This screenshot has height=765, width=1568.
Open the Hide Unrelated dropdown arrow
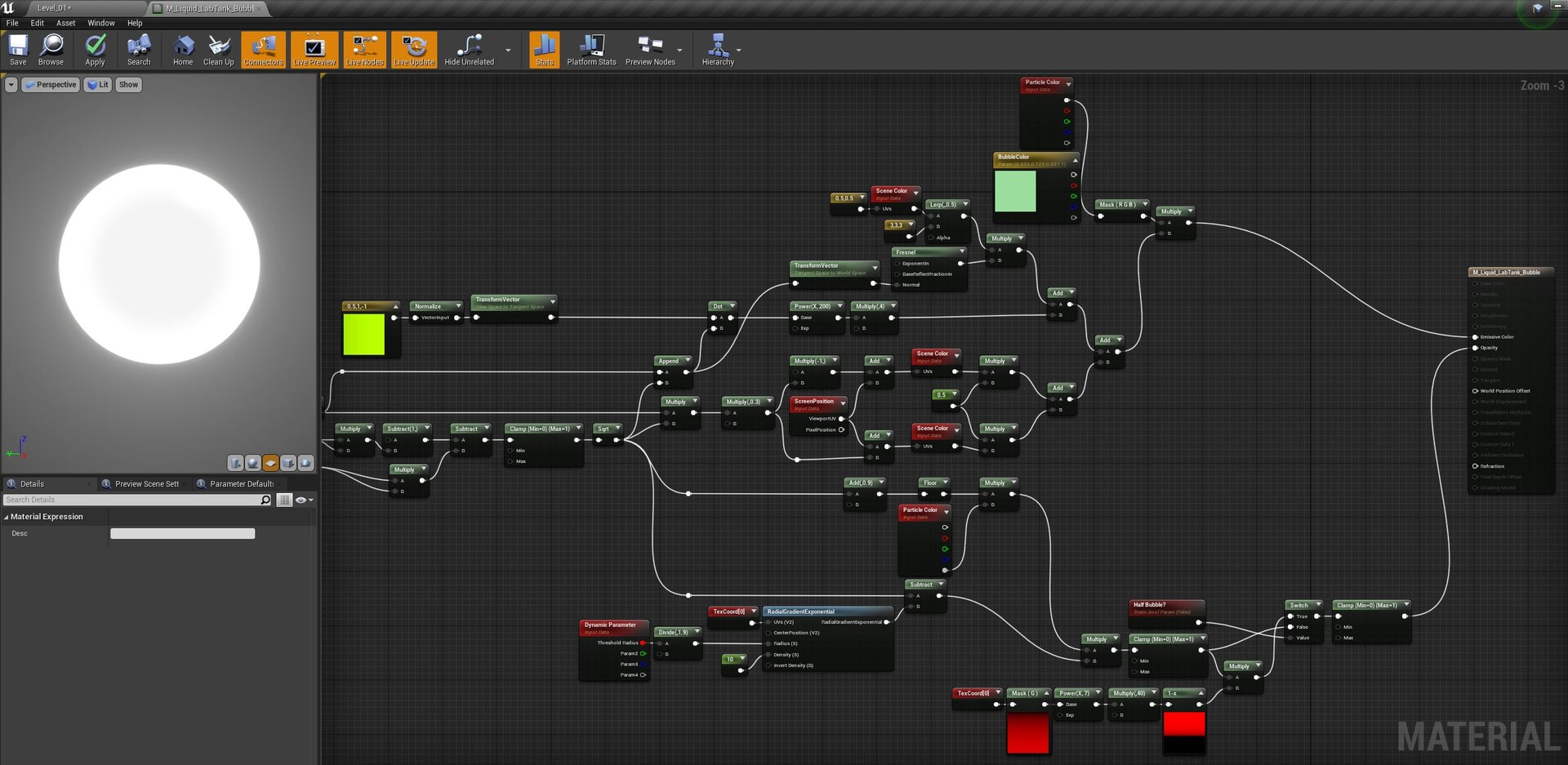[508, 51]
